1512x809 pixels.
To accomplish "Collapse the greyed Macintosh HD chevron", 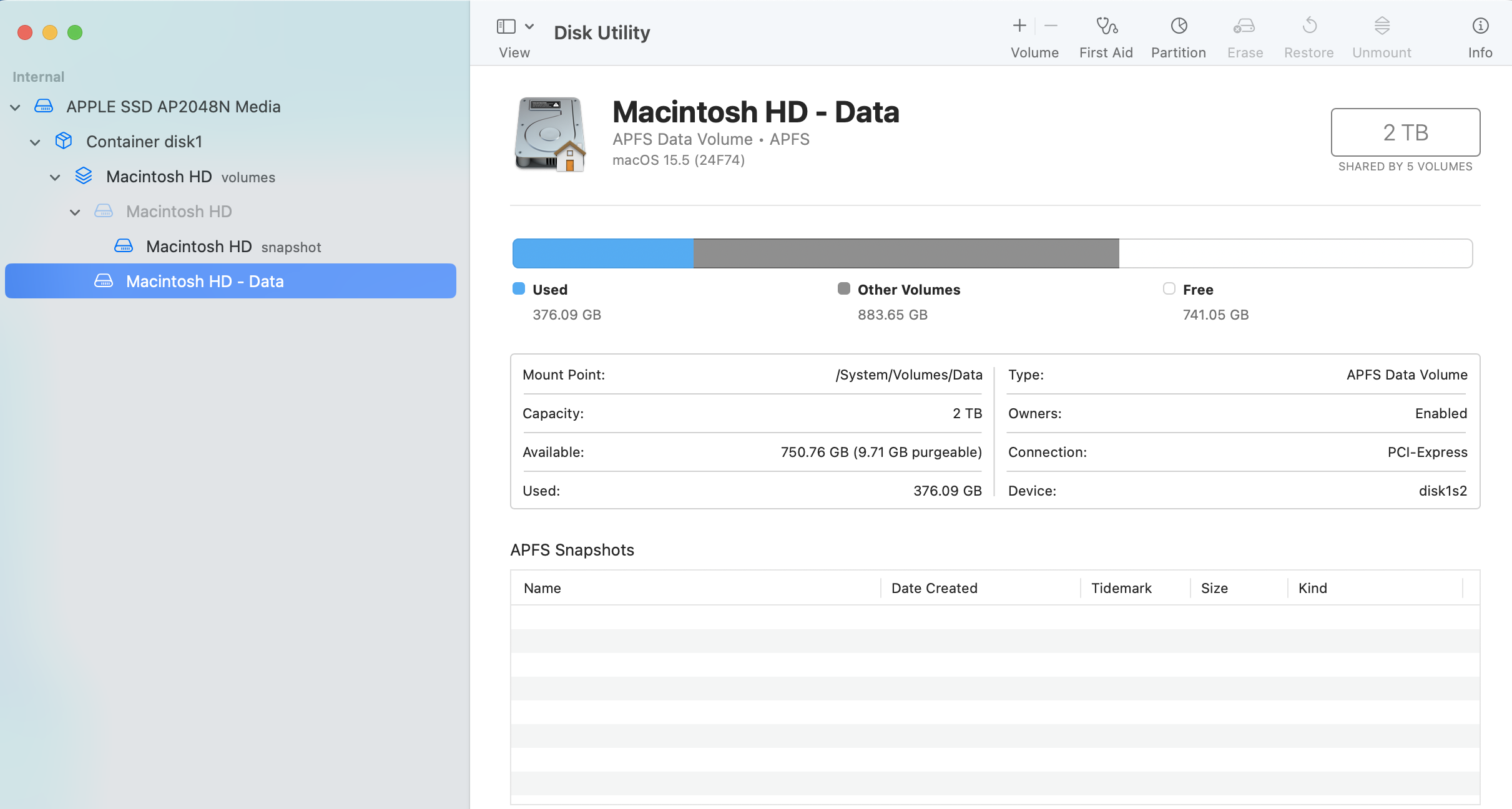I will click(x=76, y=212).
